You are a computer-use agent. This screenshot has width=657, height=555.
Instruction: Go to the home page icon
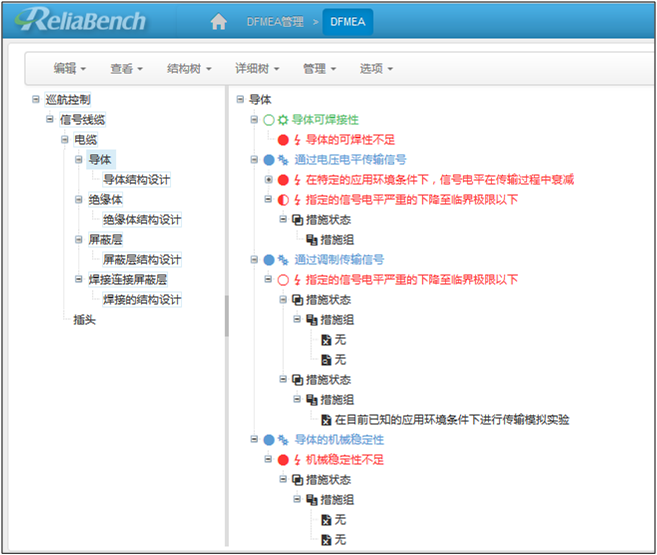coord(218,21)
